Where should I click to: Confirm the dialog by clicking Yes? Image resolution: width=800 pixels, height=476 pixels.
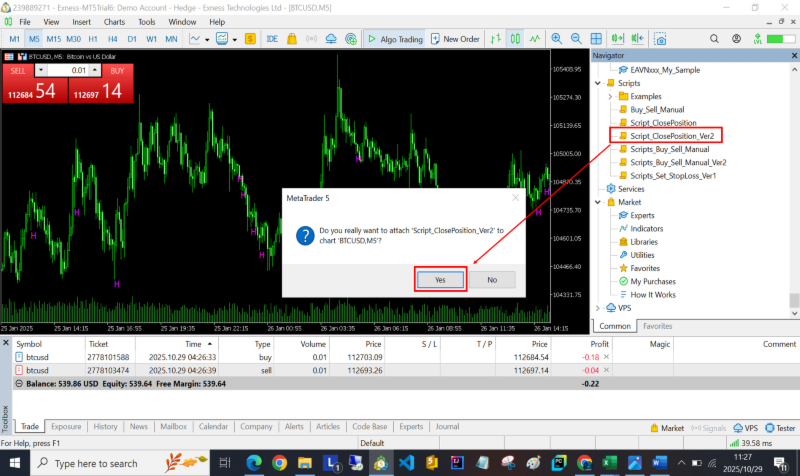[440, 280]
